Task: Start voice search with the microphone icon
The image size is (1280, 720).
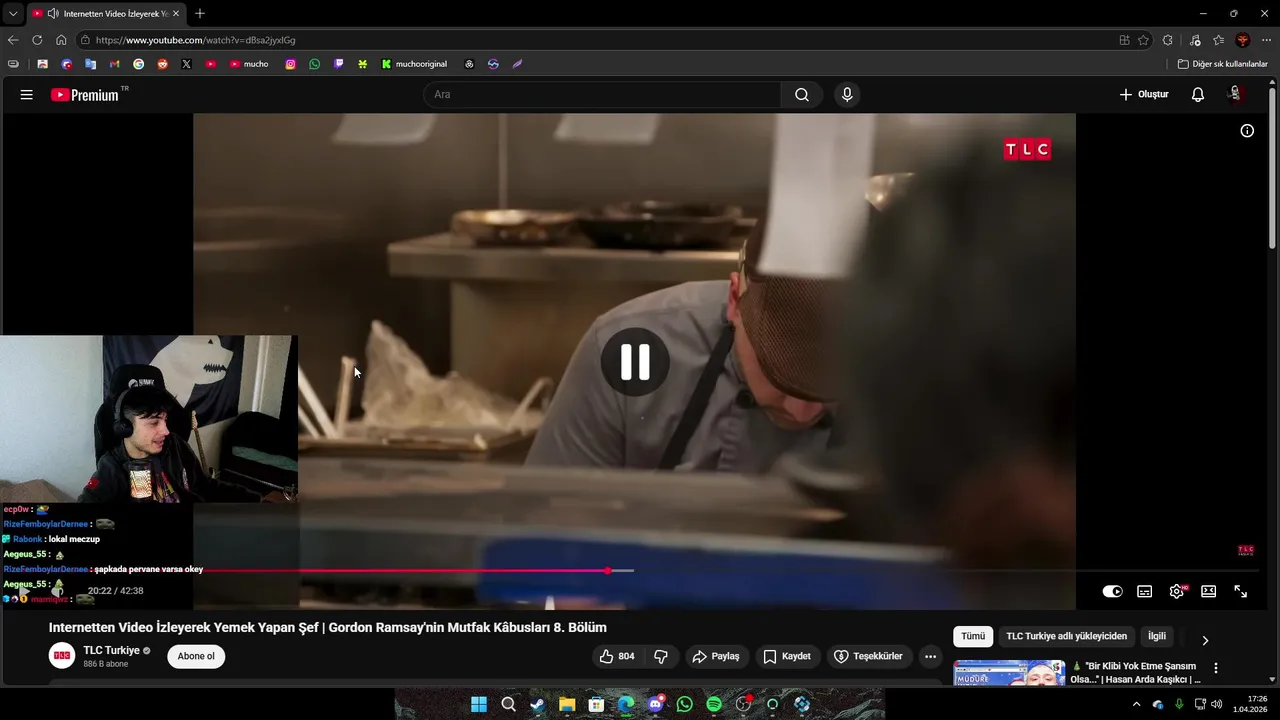Action: [847, 95]
